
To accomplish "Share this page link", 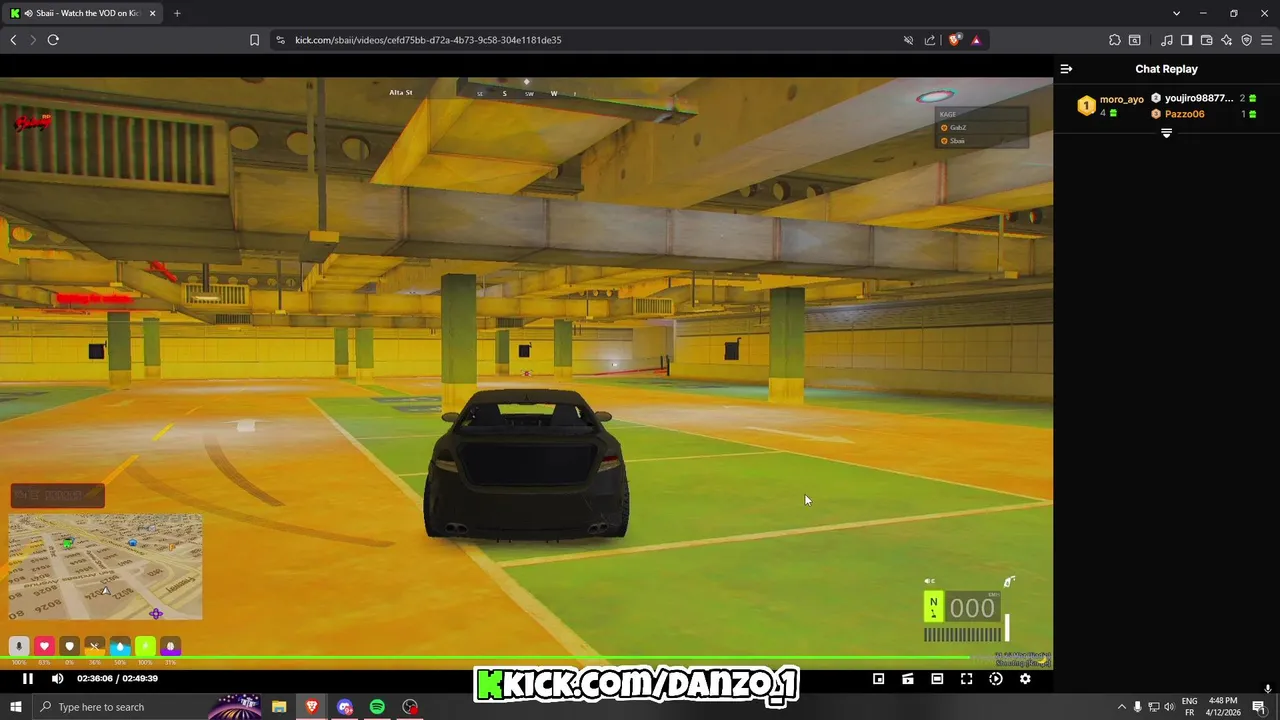I will tap(930, 40).
